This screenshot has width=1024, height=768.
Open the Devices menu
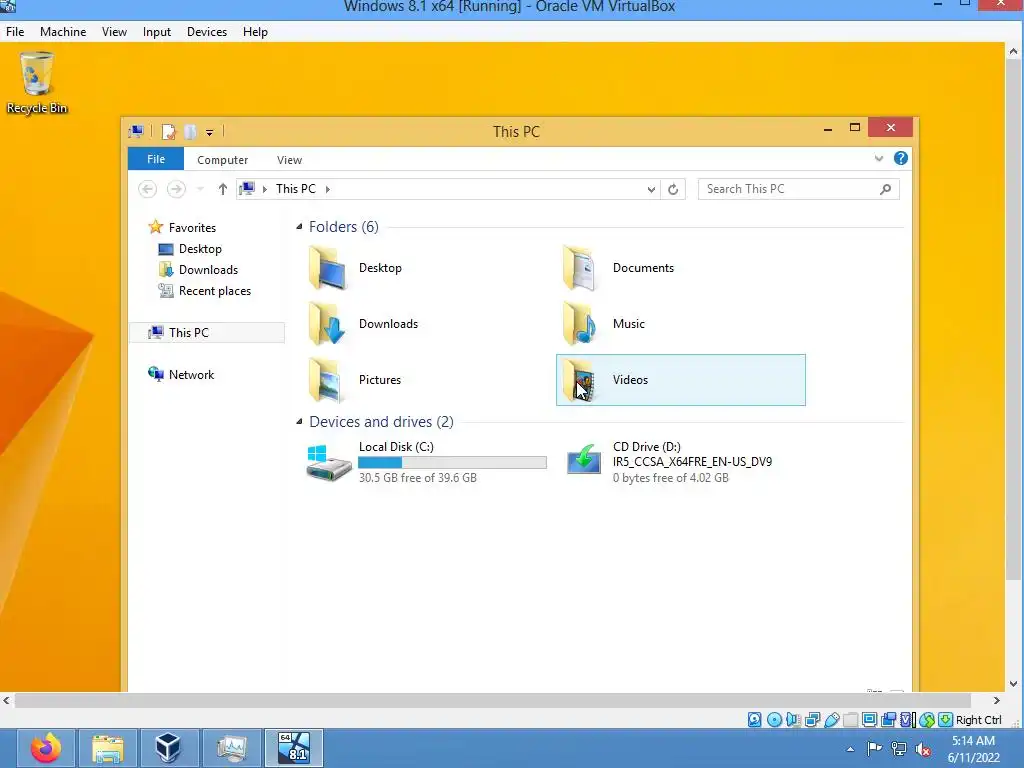(207, 31)
